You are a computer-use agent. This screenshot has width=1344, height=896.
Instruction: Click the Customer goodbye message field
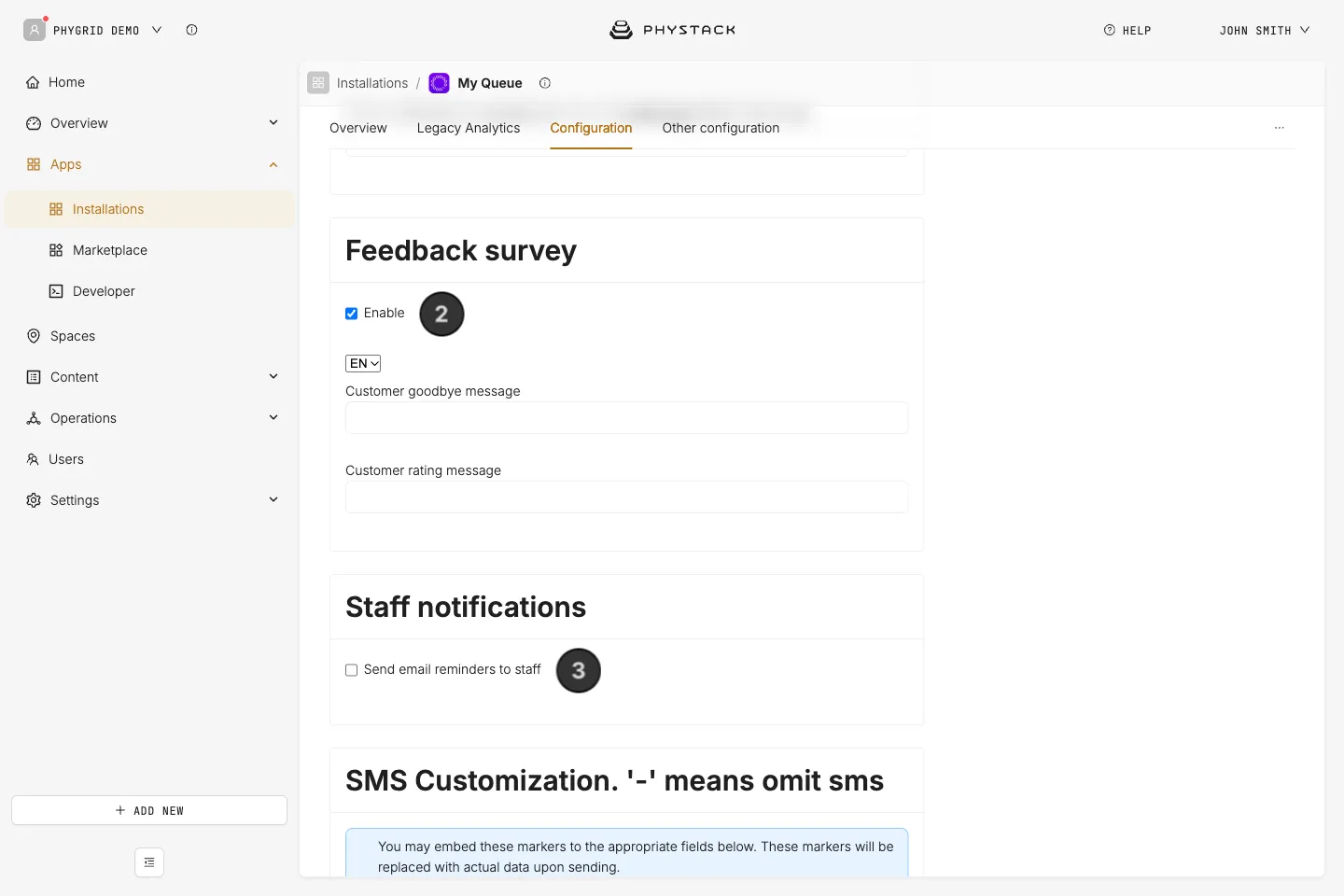626,417
